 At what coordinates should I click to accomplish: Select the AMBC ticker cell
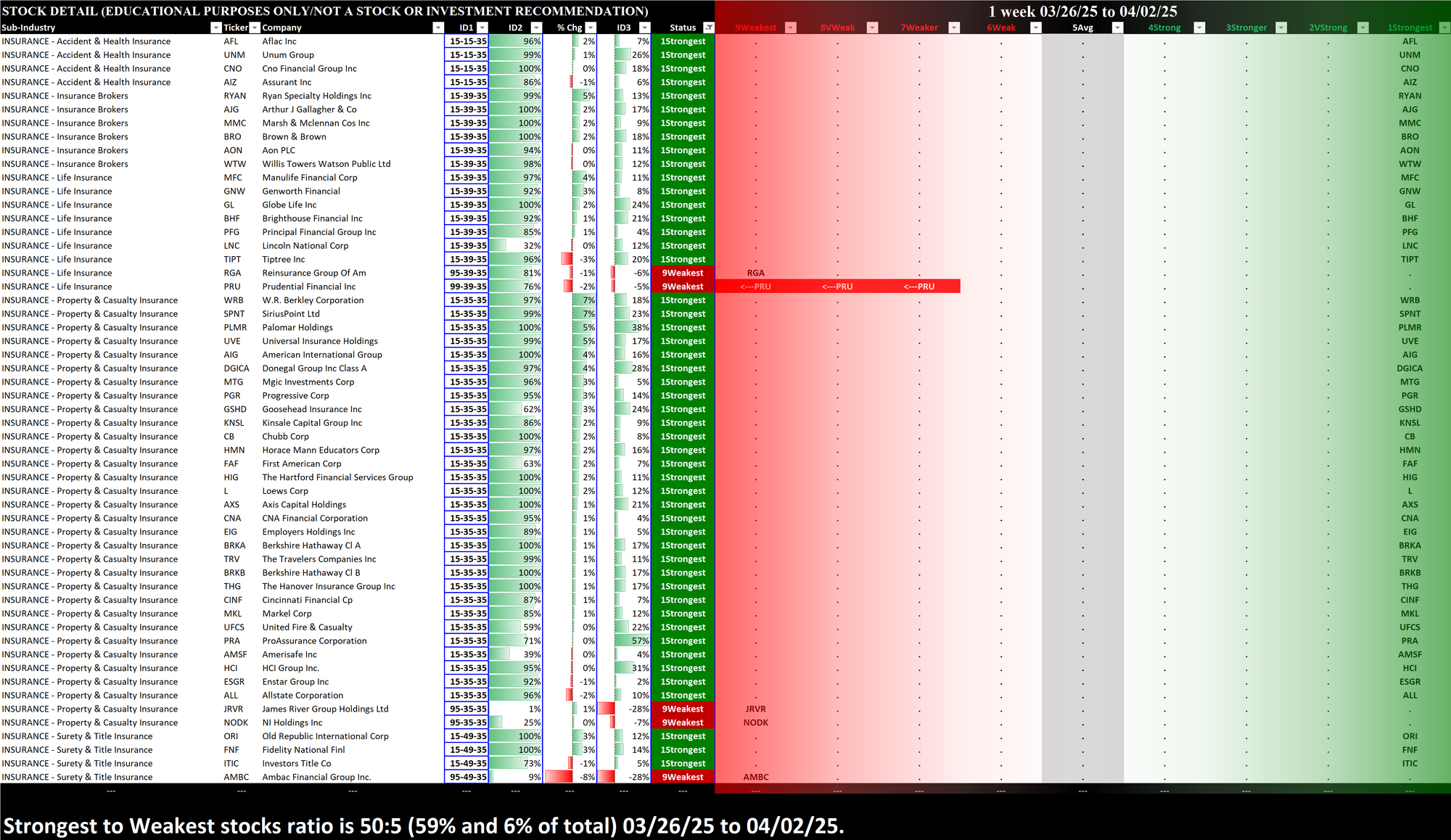click(236, 777)
